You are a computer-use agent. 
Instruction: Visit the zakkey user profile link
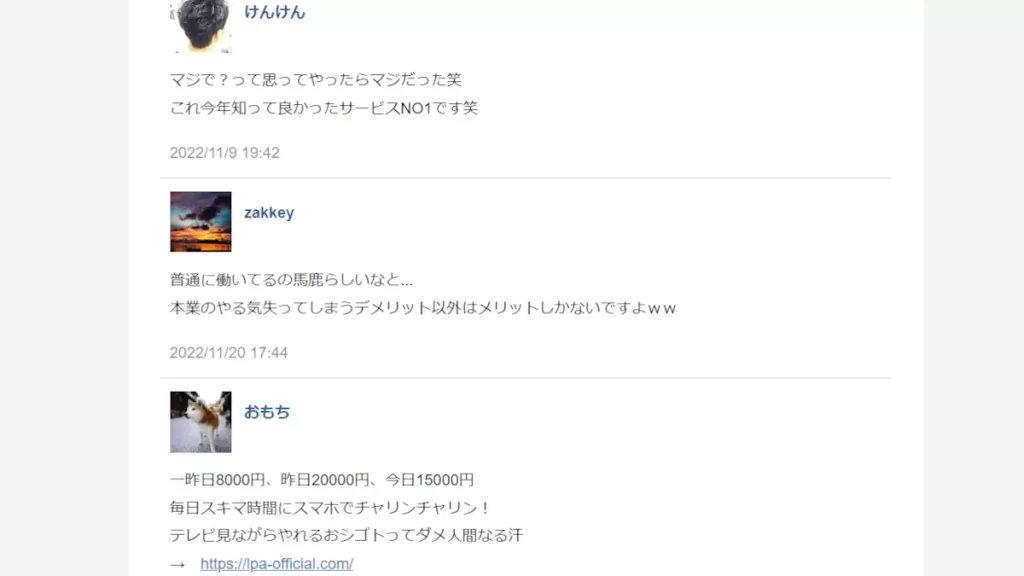[269, 212]
